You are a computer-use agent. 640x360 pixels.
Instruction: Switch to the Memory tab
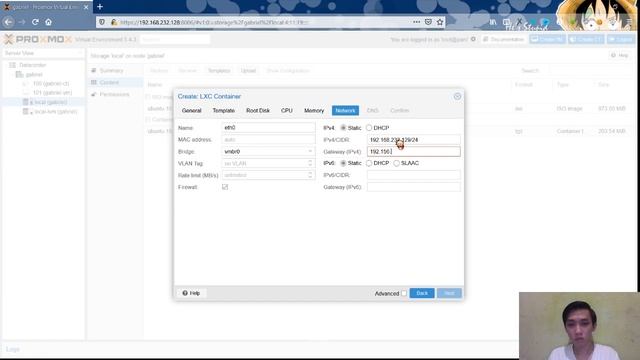click(314, 111)
